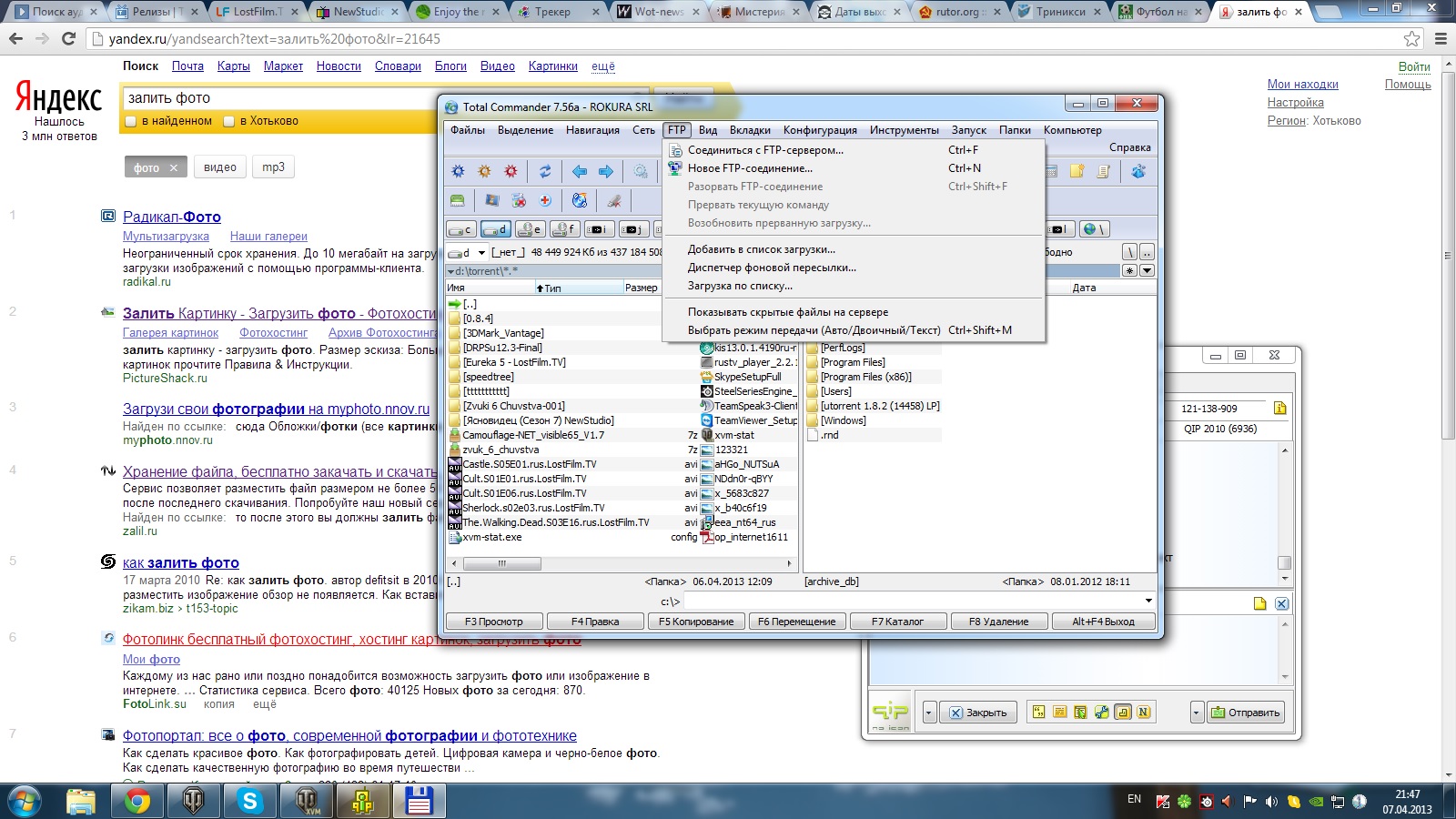Open Skype from the Windows taskbar

pos(249,801)
